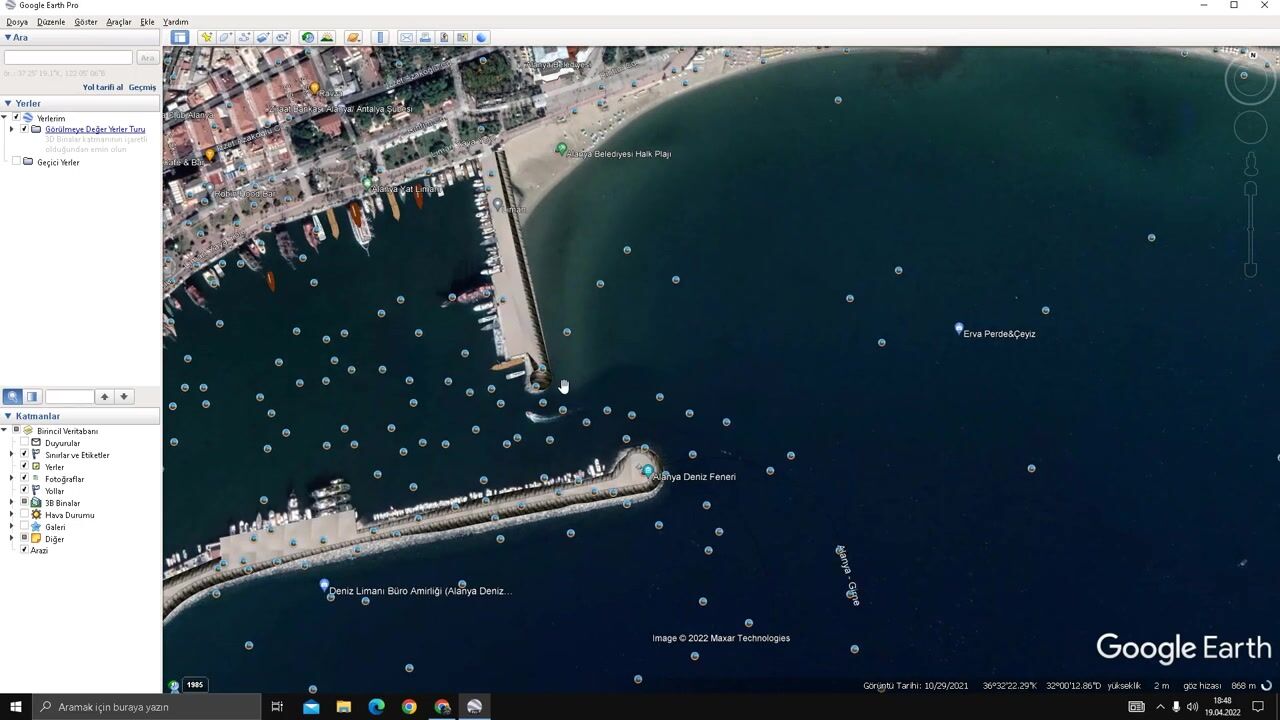The height and width of the screenshot is (720, 1280).
Task: Check the Geçici Yerler checkbox
Action: 16,162
